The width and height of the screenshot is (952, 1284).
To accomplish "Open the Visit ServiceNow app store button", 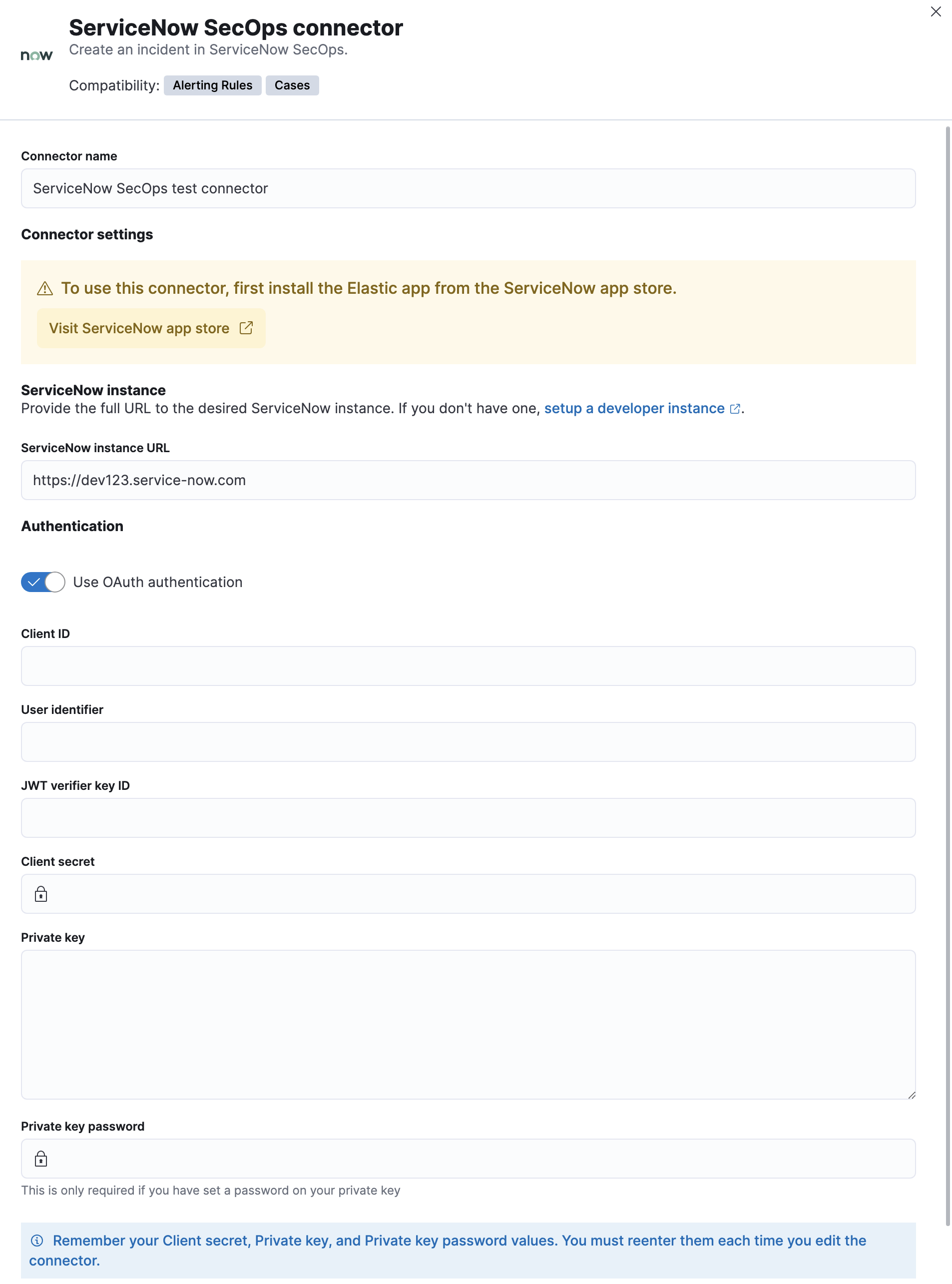I will (x=139, y=328).
